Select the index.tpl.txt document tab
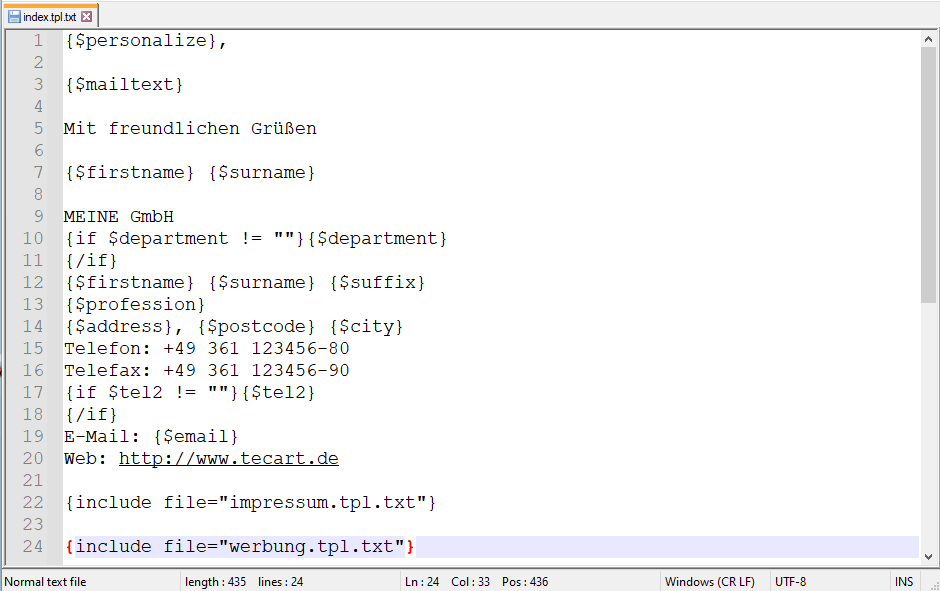Viewport: 940px width, 591px height. pyautogui.click(x=49, y=17)
